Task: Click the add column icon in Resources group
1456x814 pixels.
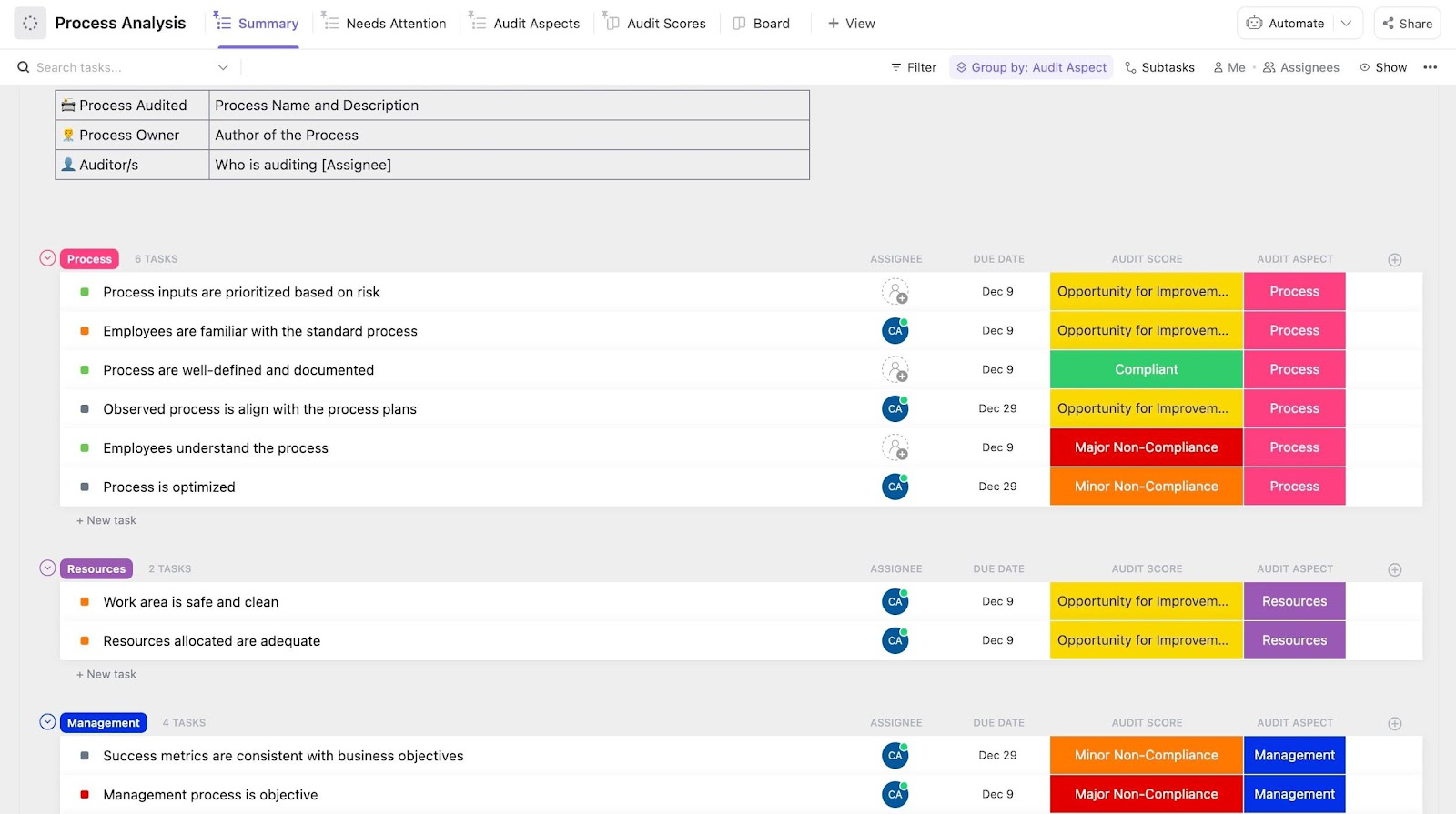Action: tap(1394, 570)
